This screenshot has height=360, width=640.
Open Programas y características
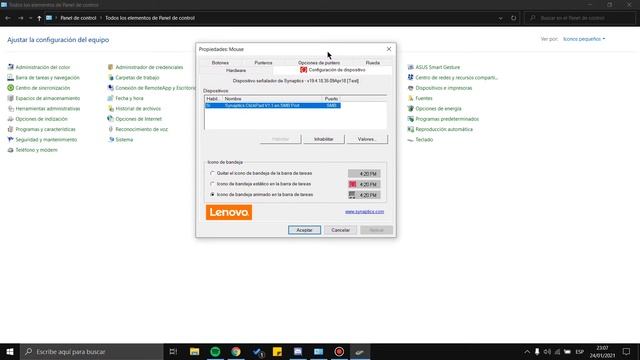pos(41,129)
